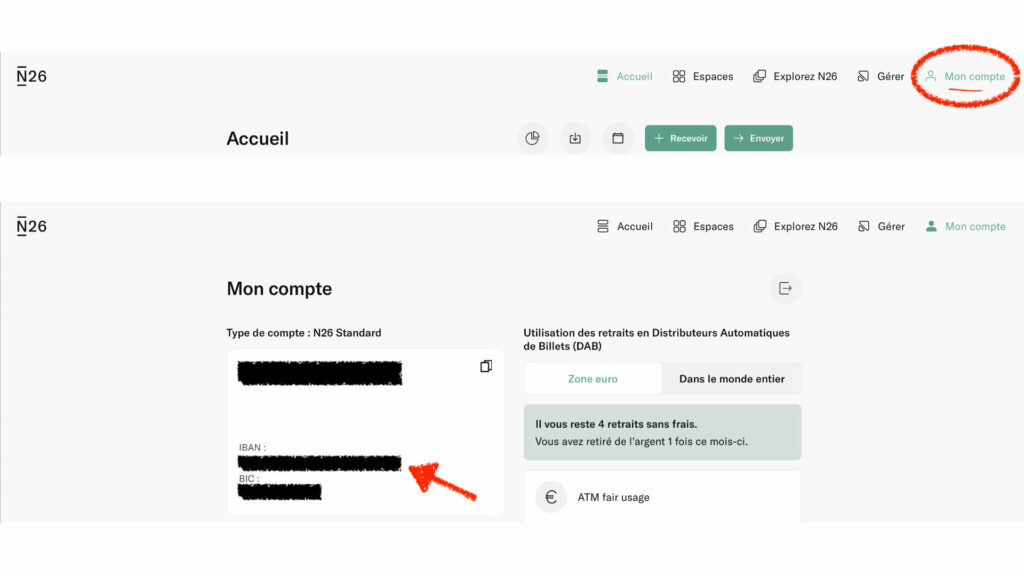This screenshot has width=1024, height=576.
Task: Copy the IBAN using the copy icon
Action: tap(486, 366)
